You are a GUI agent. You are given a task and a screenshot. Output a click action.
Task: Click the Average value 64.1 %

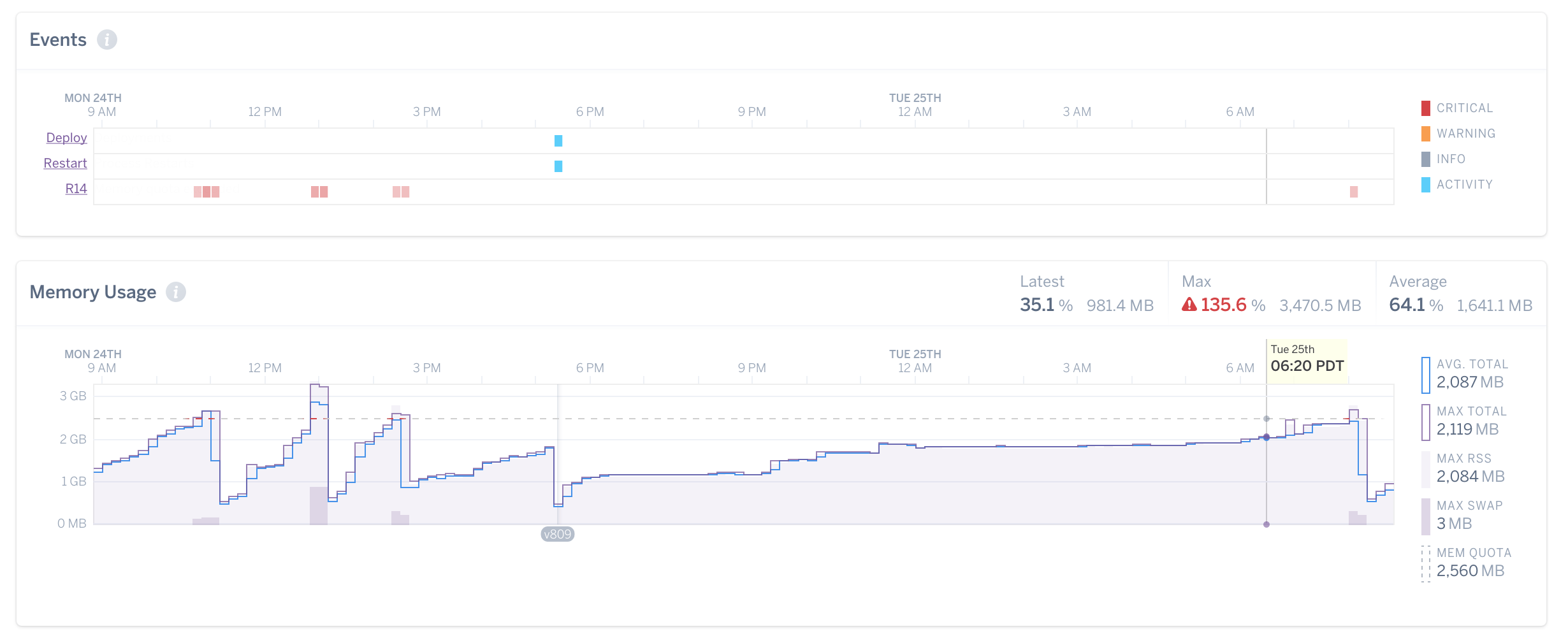(1416, 305)
